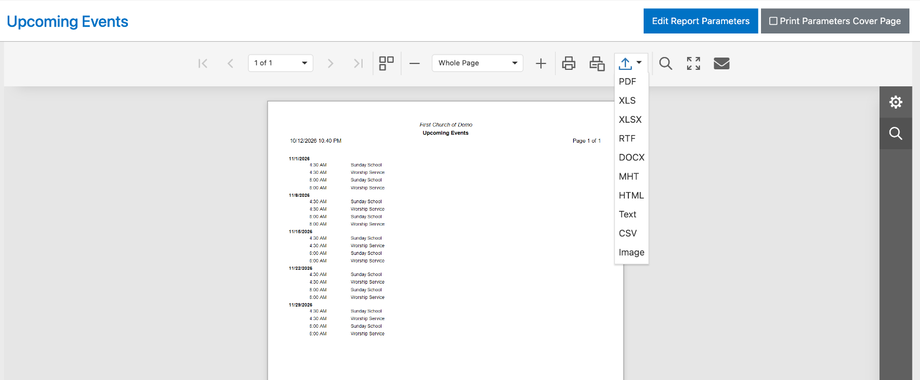
Task: Open the page number dropdown
Action: pos(280,63)
